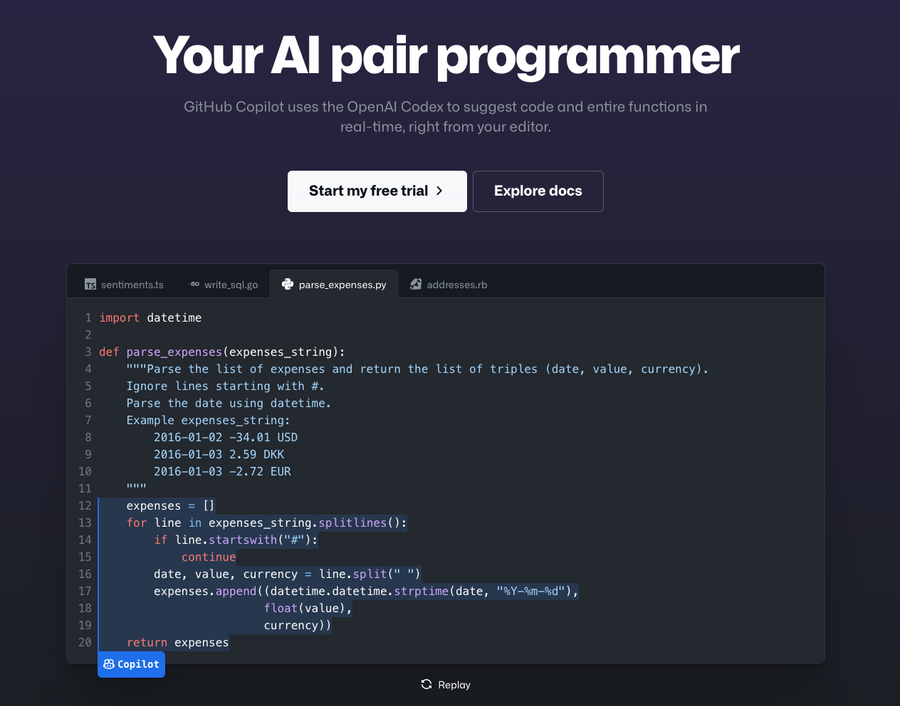Open the addresses.rb tab
The height and width of the screenshot is (706, 900).
[x=449, y=284]
